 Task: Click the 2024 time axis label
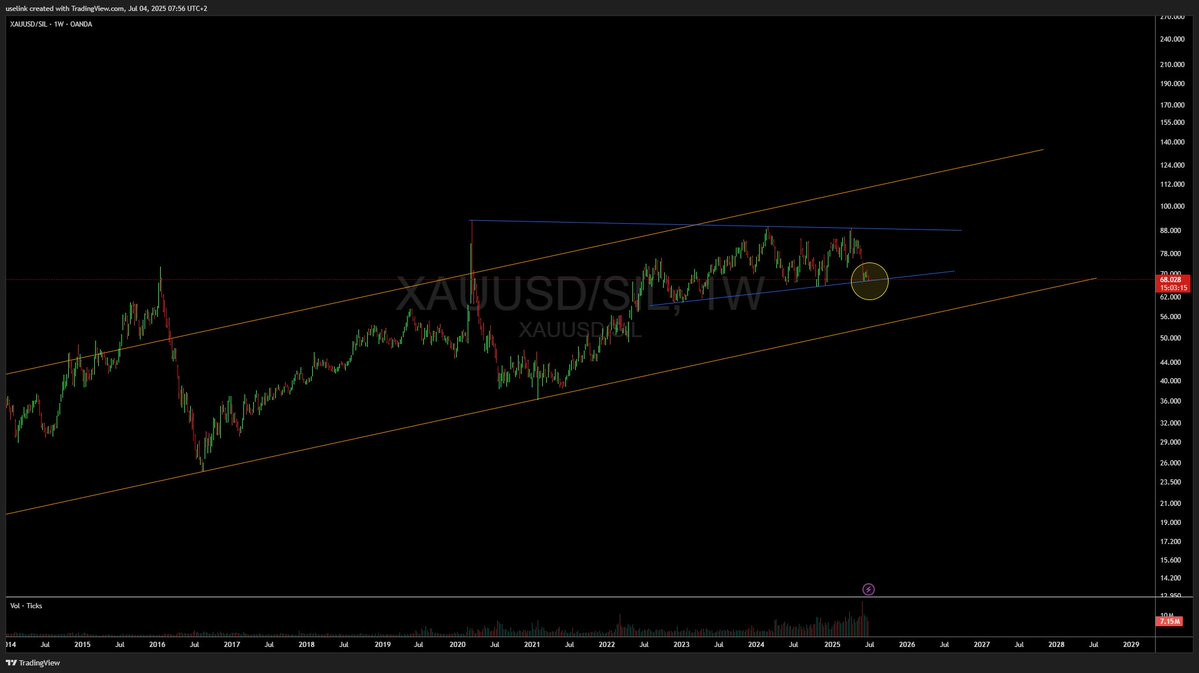[756, 645]
